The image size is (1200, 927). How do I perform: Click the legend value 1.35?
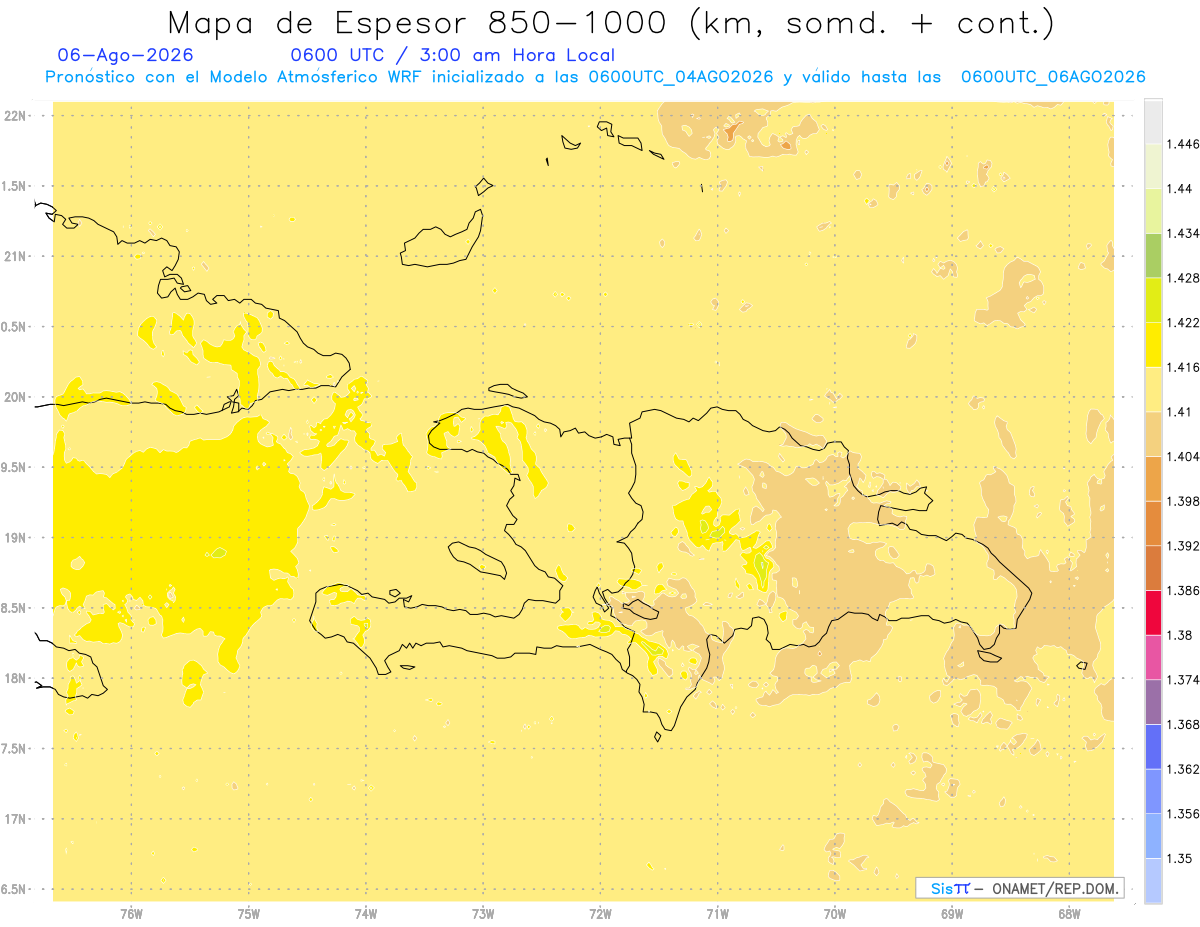click(x=1180, y=858)
